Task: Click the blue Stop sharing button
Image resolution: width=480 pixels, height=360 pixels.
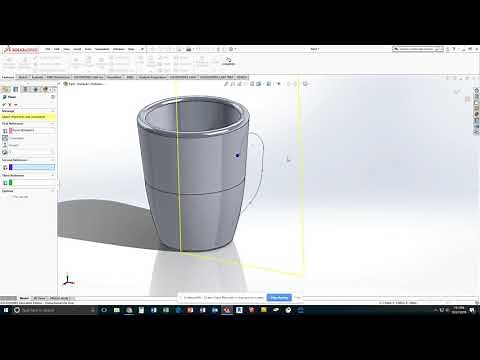Action: (279, 297)
